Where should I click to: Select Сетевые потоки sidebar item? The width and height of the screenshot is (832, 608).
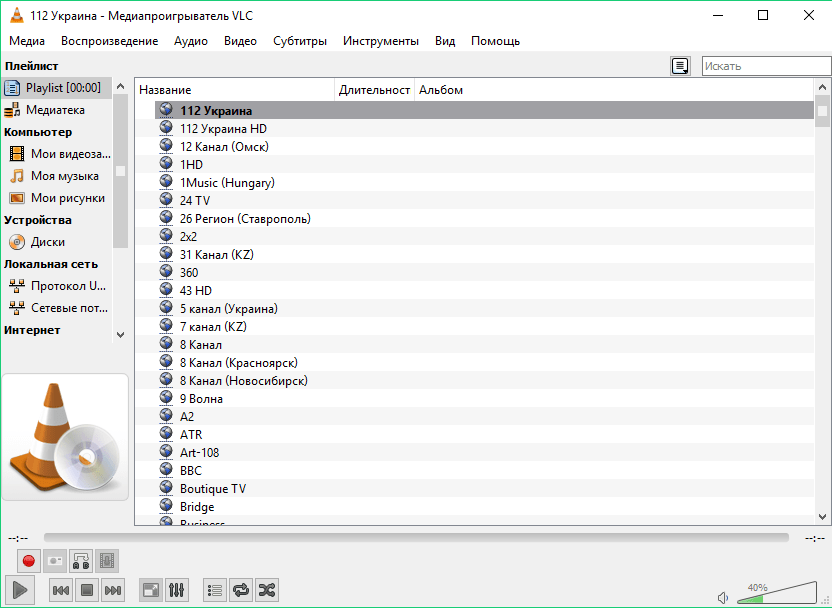point(59,308)
